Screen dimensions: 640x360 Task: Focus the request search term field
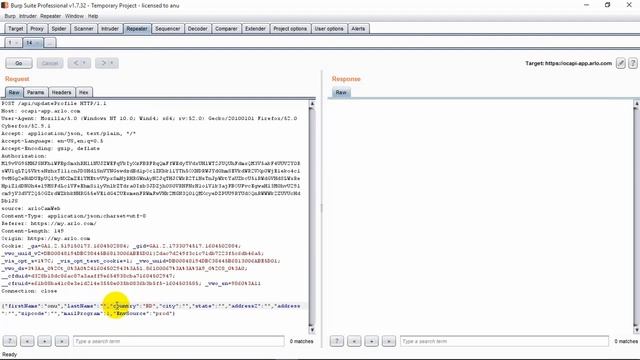coord(179,341)
